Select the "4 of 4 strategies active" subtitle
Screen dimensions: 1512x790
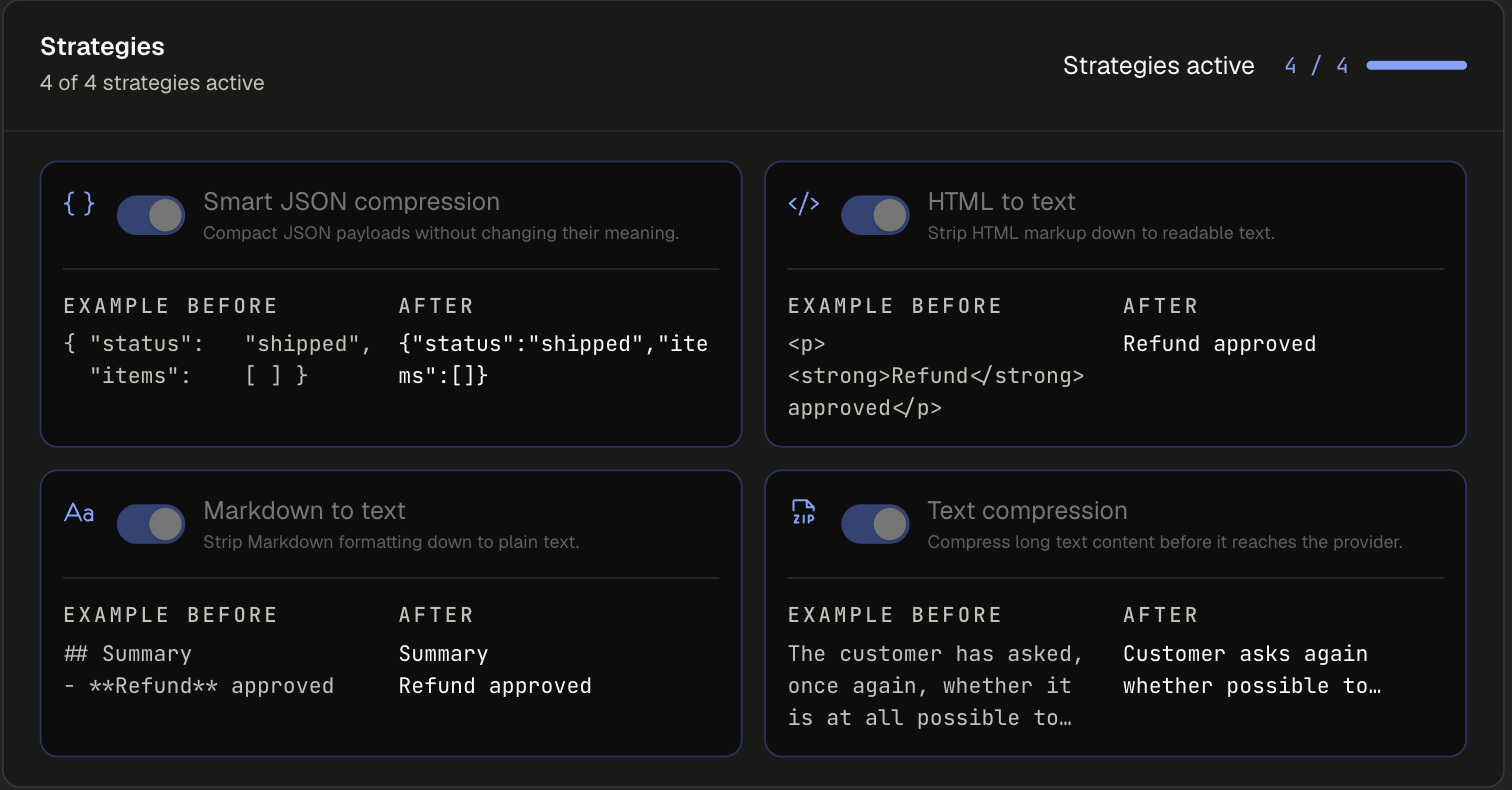click(x=152, y=83)
